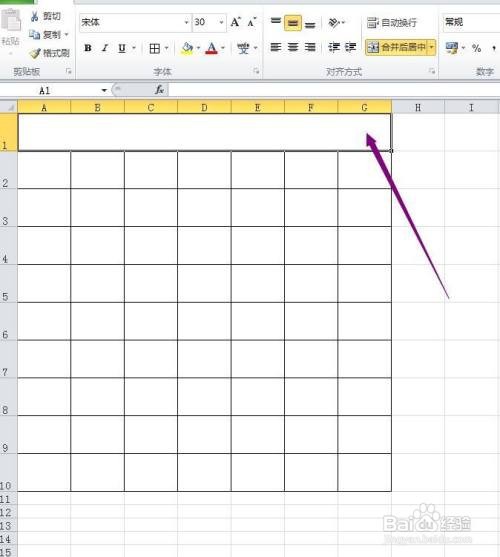The image size is (500, 557).
Task: Open the font size dropdown showing 30
Action: (x=222, y=22)
